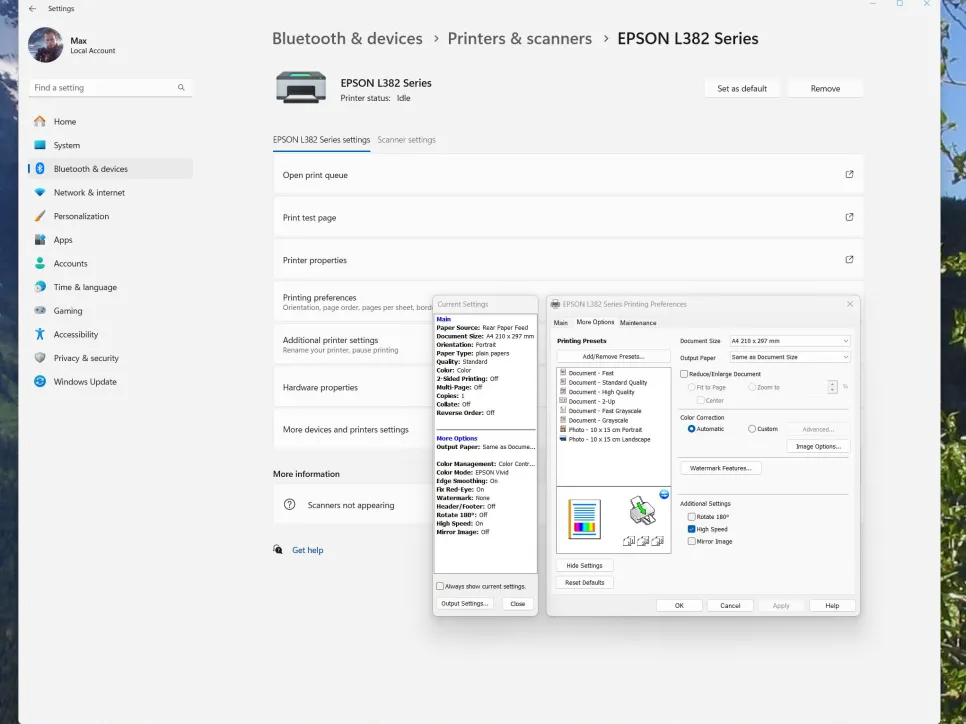Click the Scanners not appearing help icon
The height and width of the screenshot is (724, 966).
(x=290, y=505)
